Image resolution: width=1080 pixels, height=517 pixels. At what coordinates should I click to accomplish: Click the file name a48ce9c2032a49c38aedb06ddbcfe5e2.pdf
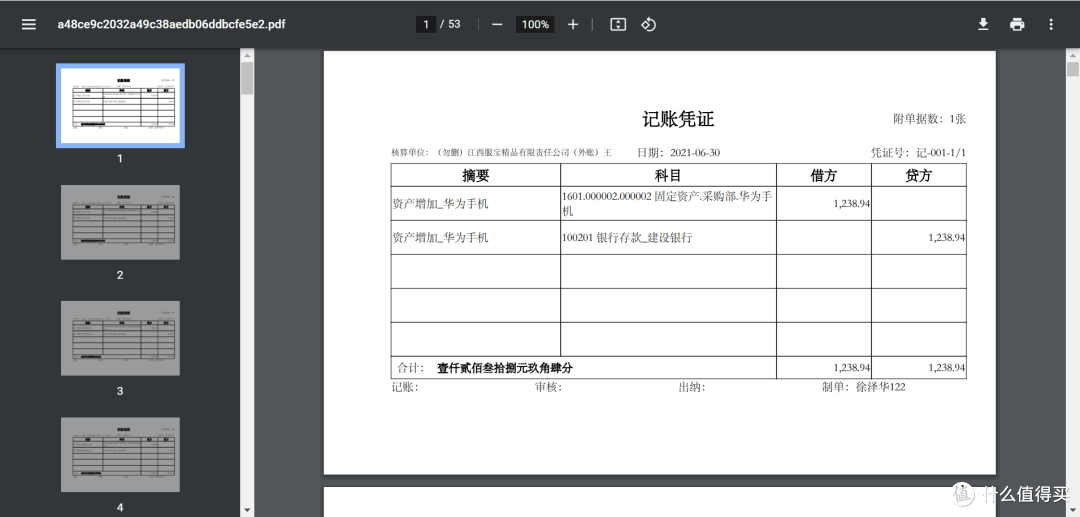tap(171, 24)
